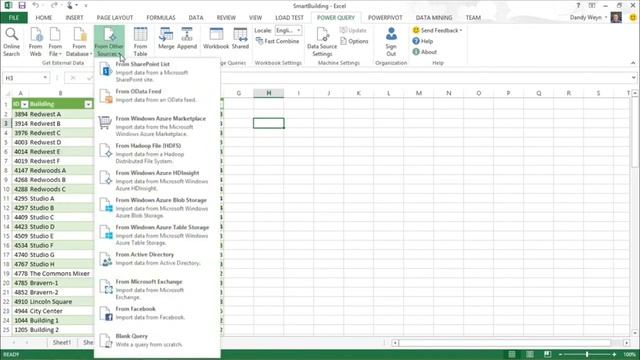Open the Building column filter dropdown
Screen dimensions: 640x360
pyautogui.click(x=88, y=104)
